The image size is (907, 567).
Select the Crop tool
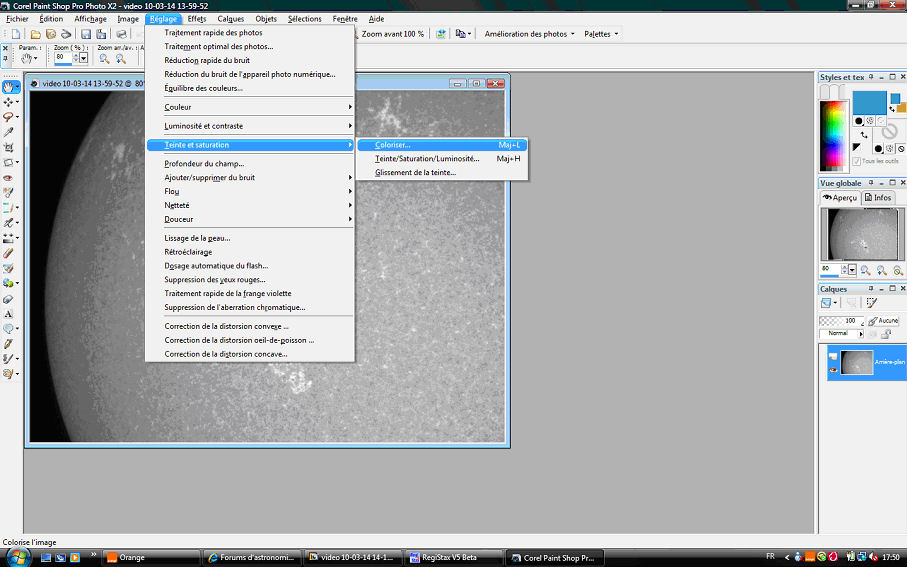click(8, 147)
